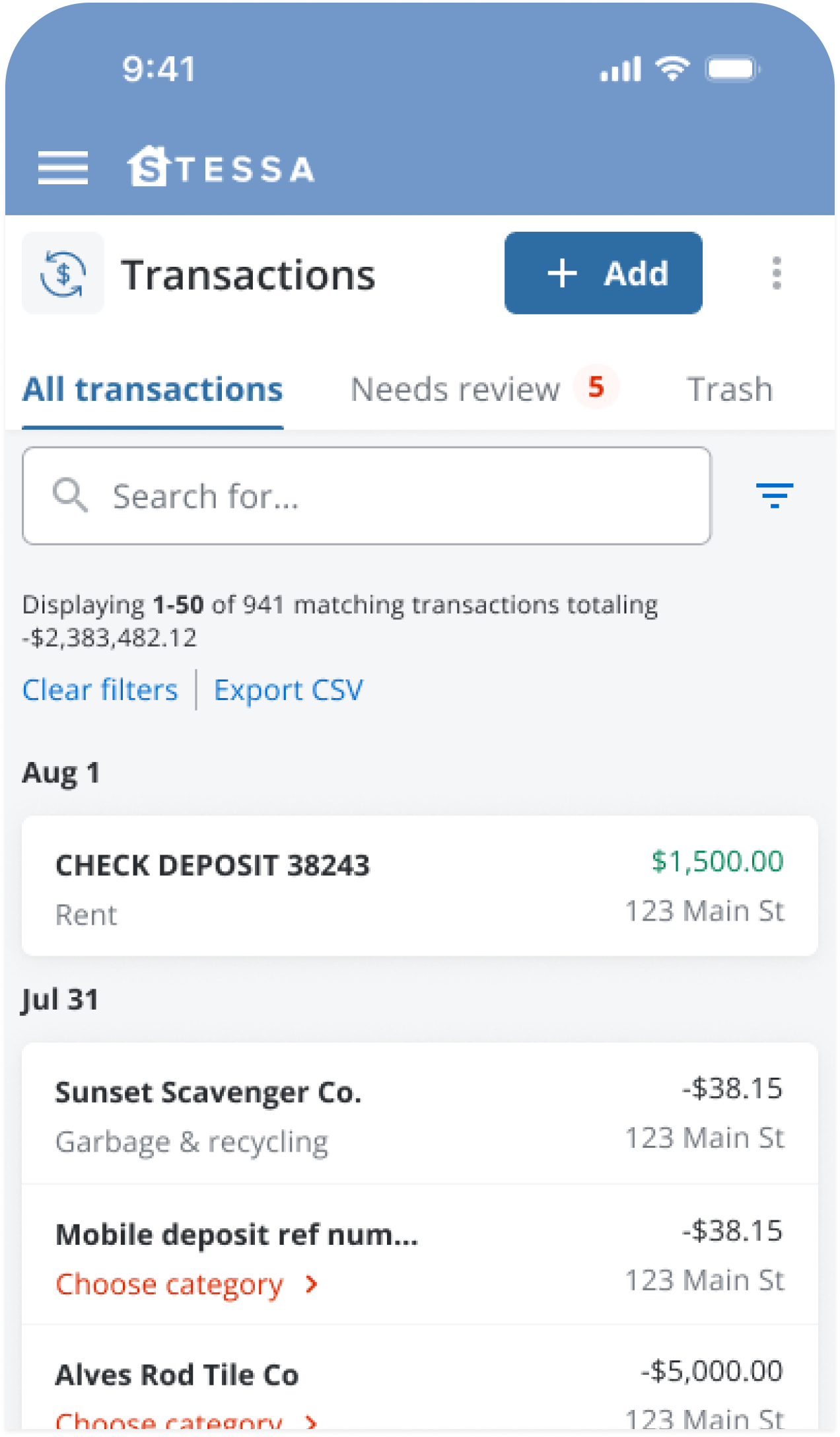
Task: Open the Sunset Scavenger Co. transaction
Action: tap(420, 1113)
